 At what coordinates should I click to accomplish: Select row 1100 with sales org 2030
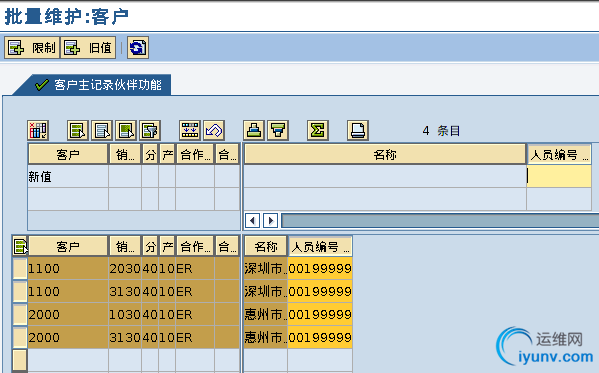(x=20, y=269)
